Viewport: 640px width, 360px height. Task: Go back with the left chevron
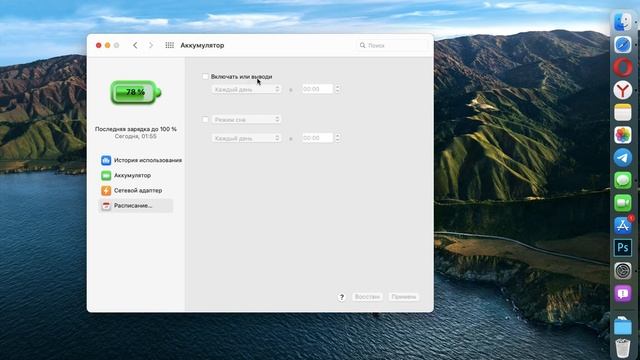[x=135, y=45]
